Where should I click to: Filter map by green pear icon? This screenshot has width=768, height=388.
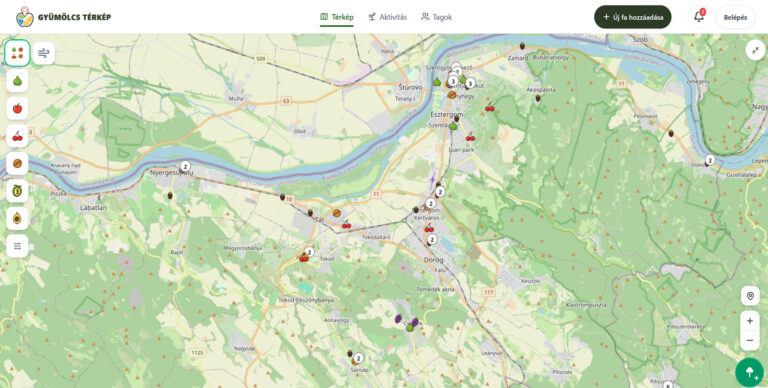pos(17,81)
